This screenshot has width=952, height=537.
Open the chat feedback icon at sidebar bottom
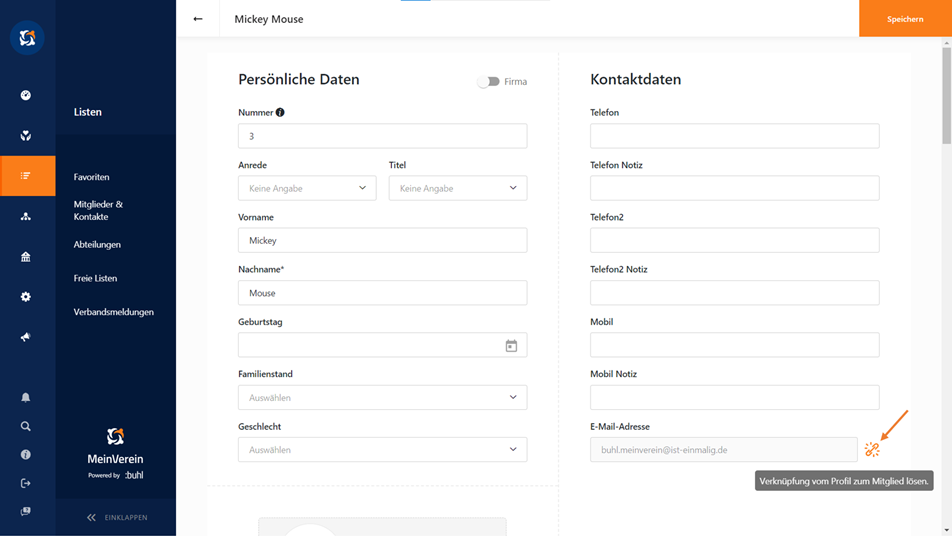click(26, 511)
